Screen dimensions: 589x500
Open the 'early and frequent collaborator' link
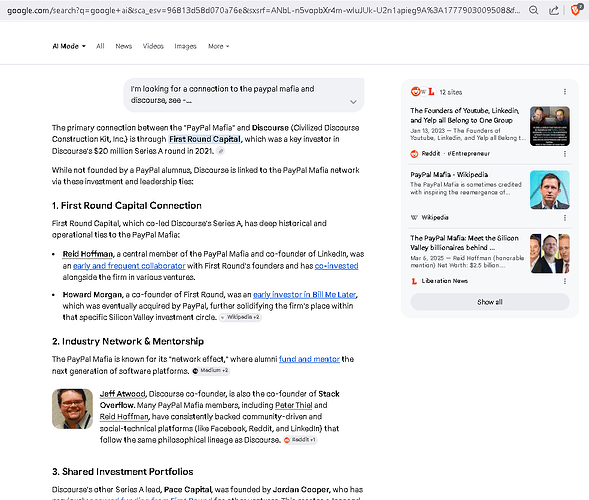coord(129,266)
